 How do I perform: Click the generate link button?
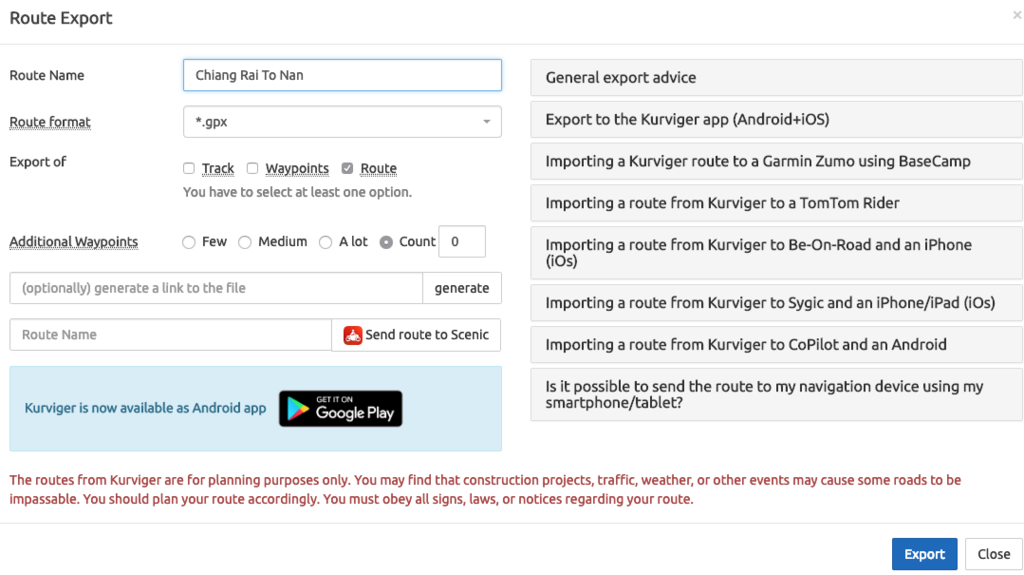[462, 288]
